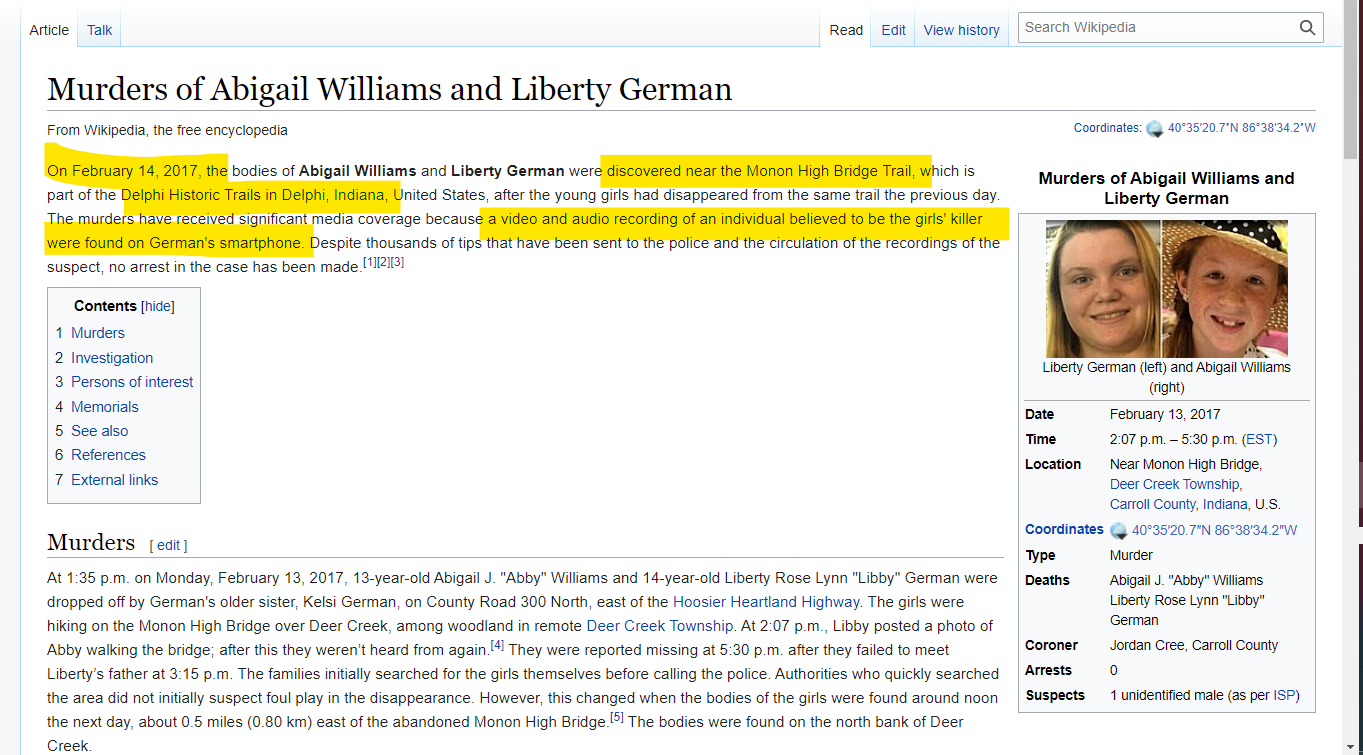Open the Article tab

(x=49, y=30)
